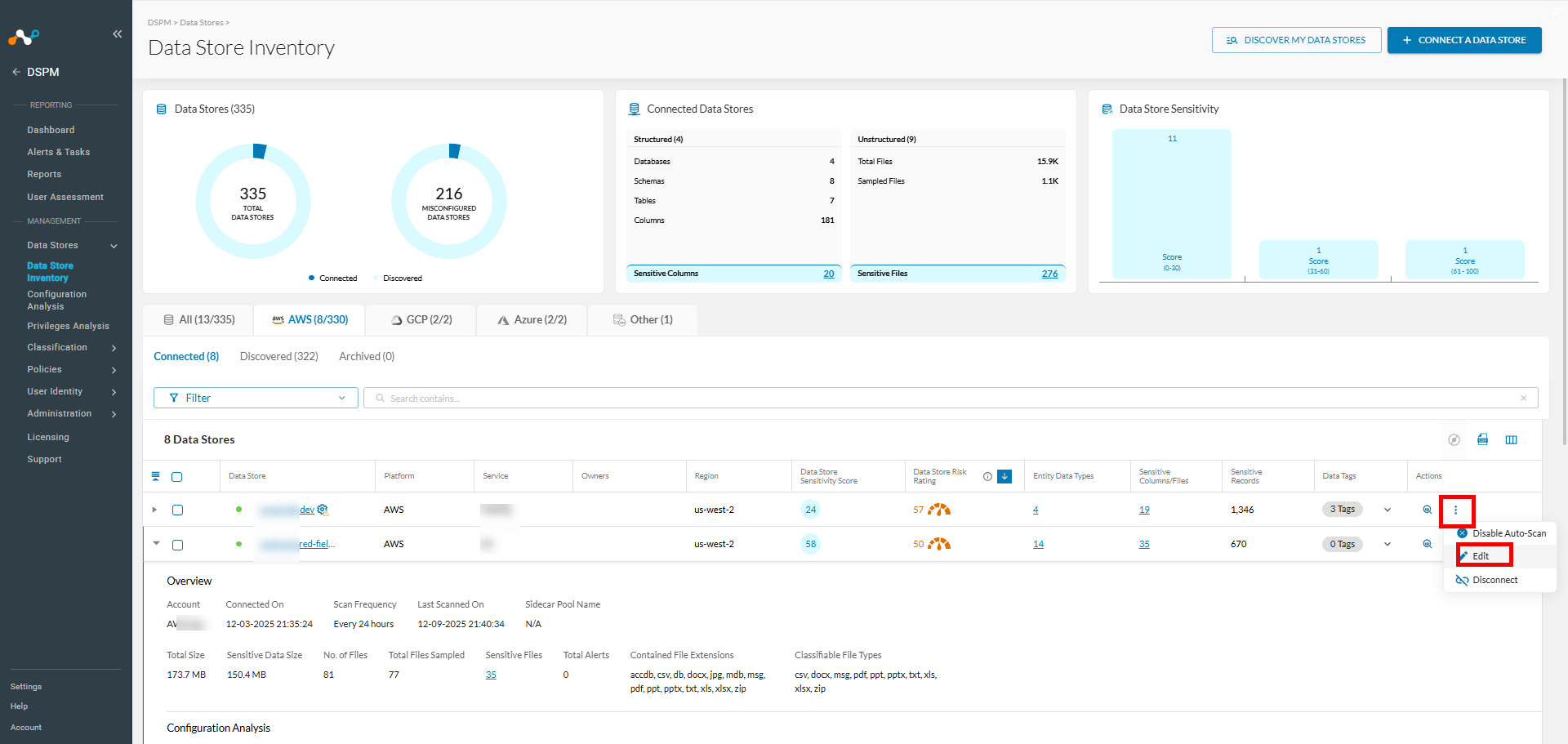
Task: Check the second data store row checkbox
Action: pos(177,545)
